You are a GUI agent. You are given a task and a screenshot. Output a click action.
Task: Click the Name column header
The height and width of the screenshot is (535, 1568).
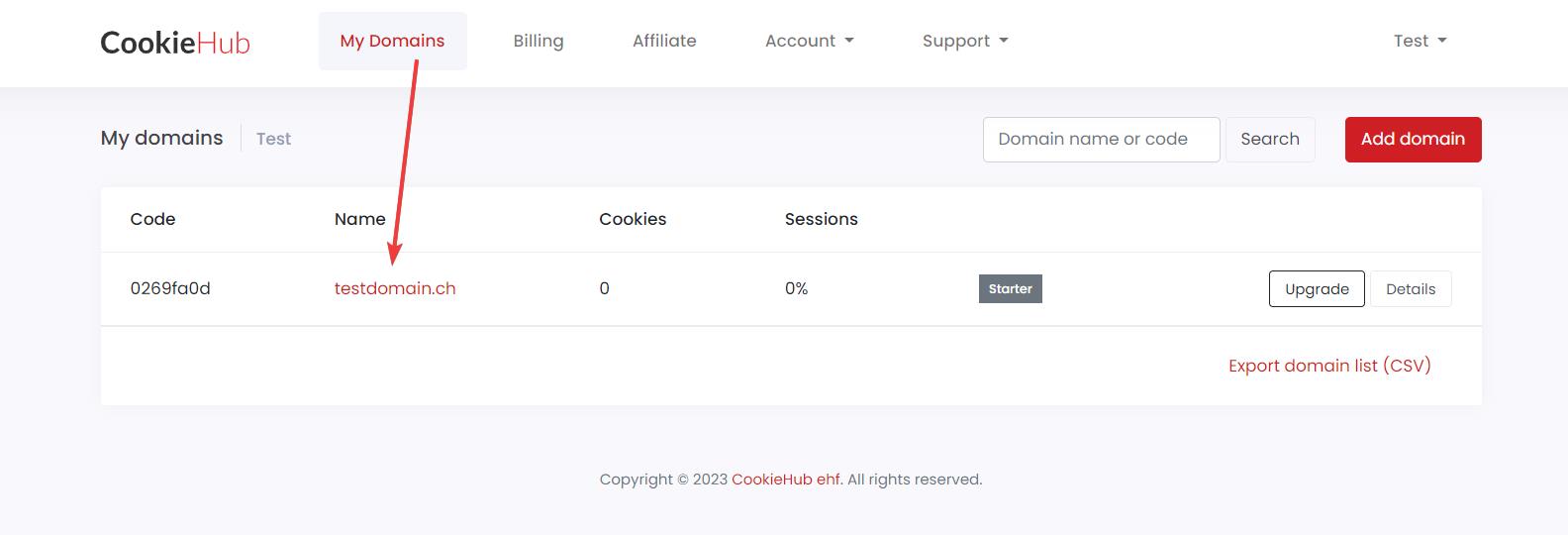click(360, 219)
